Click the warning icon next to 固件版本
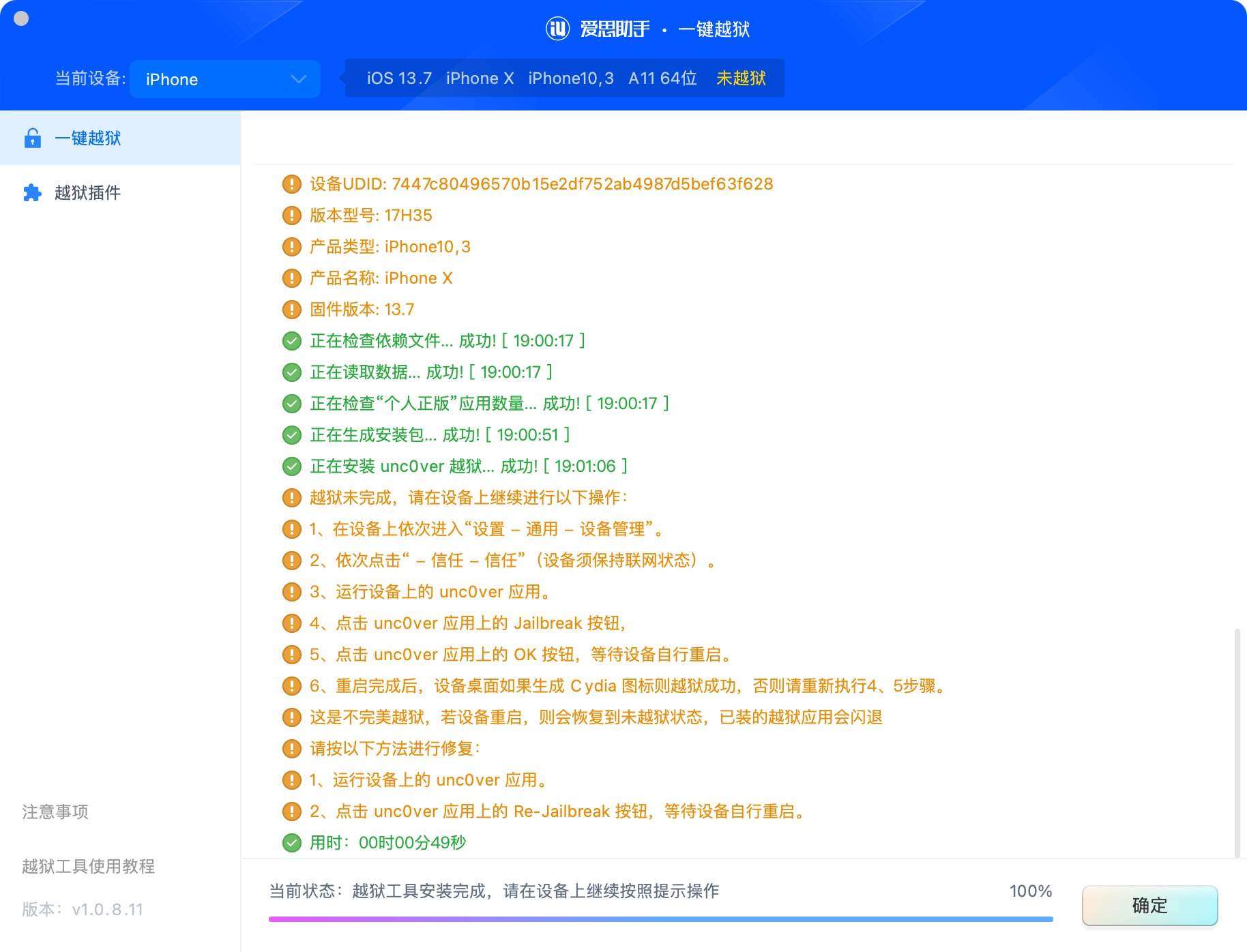 point(292,310)
